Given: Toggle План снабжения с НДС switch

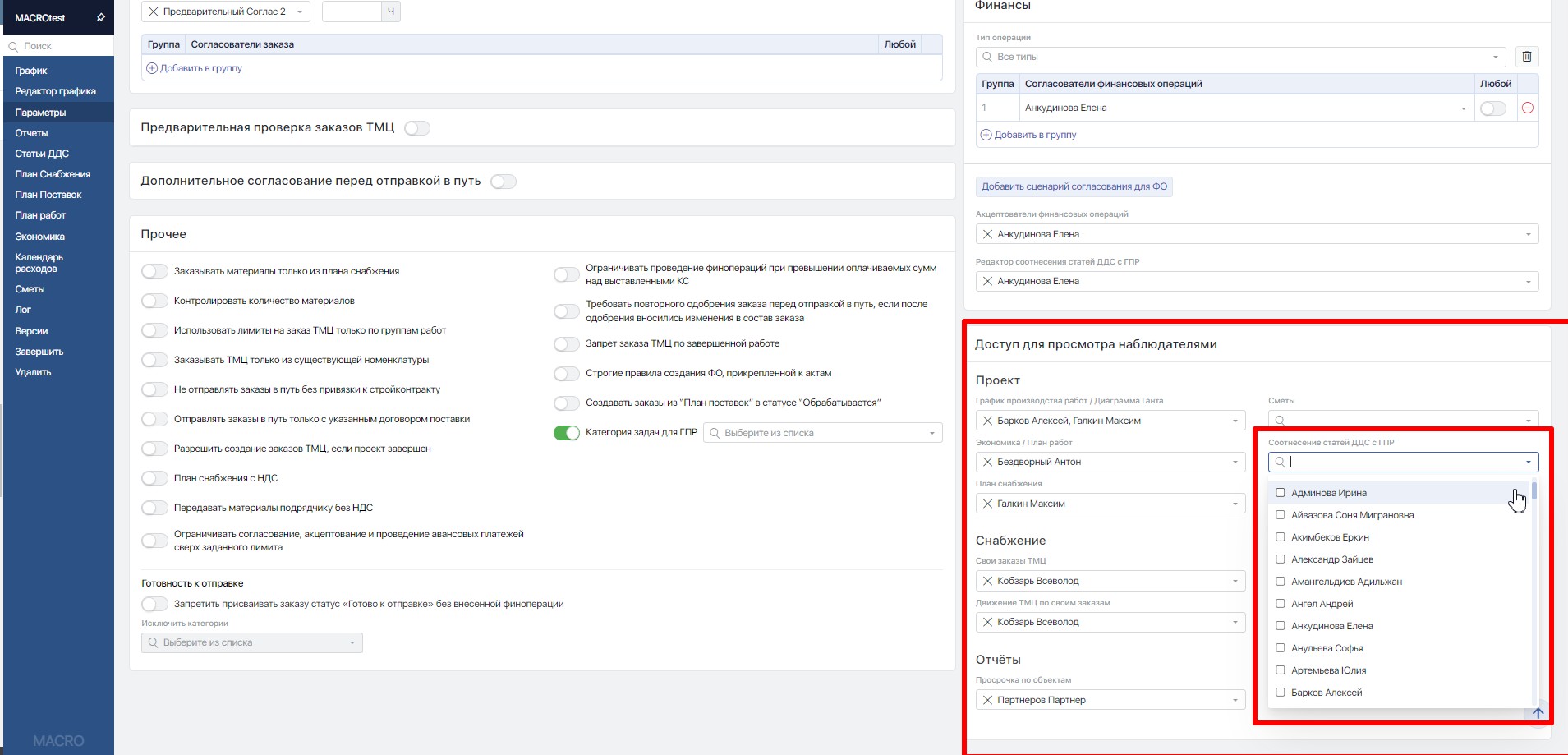Looking at the screenshot, I should [154, 478].
